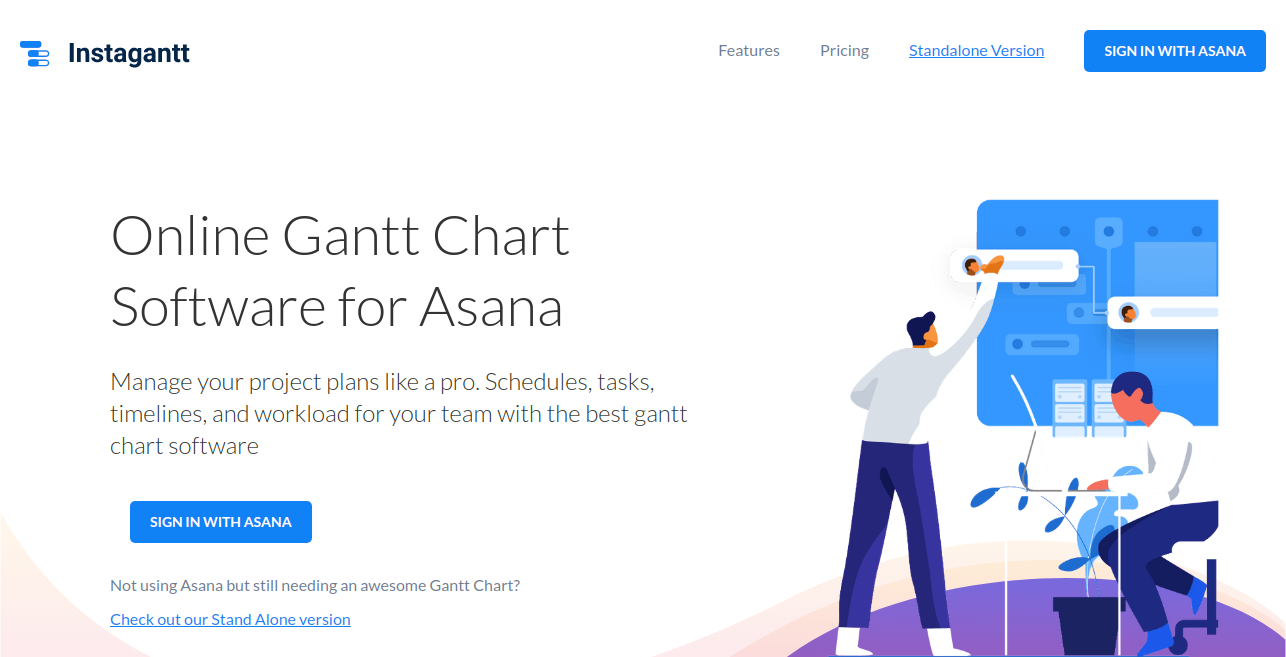Click the Sign In With Asana button below the description

tap(221, 522)
